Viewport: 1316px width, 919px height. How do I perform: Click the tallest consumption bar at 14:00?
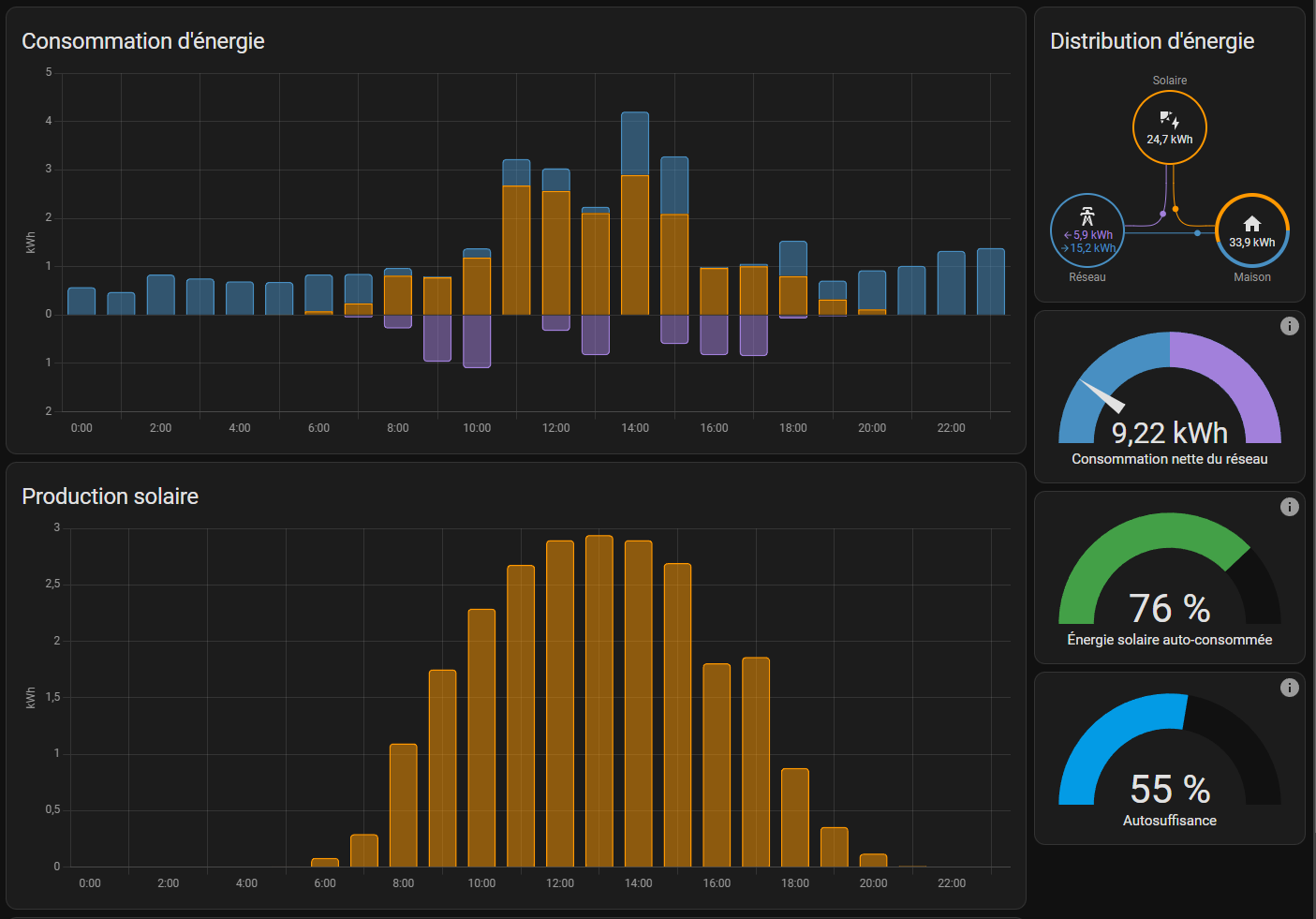(635, 215)
